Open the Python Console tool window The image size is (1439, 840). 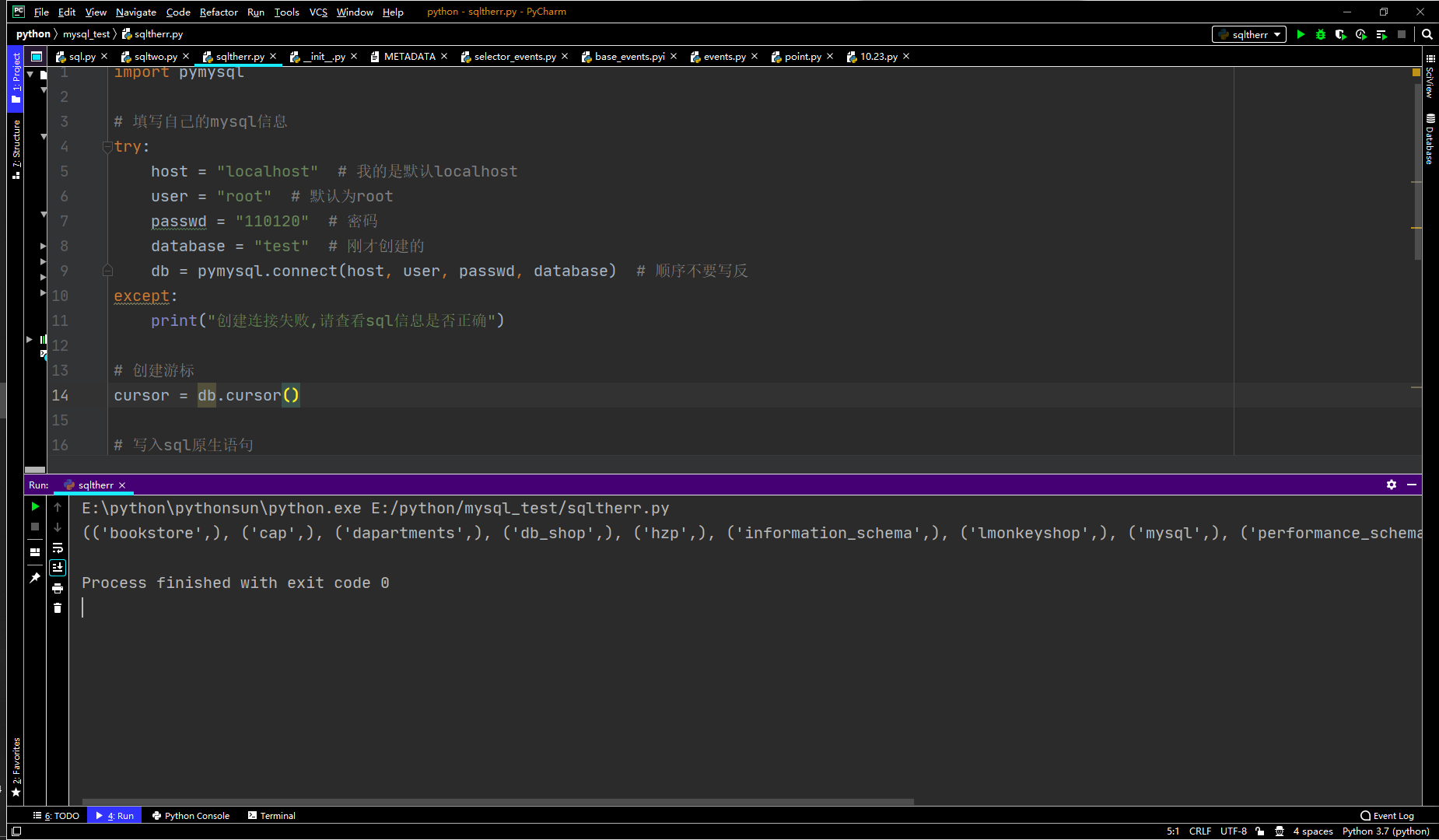click(191, 816)
